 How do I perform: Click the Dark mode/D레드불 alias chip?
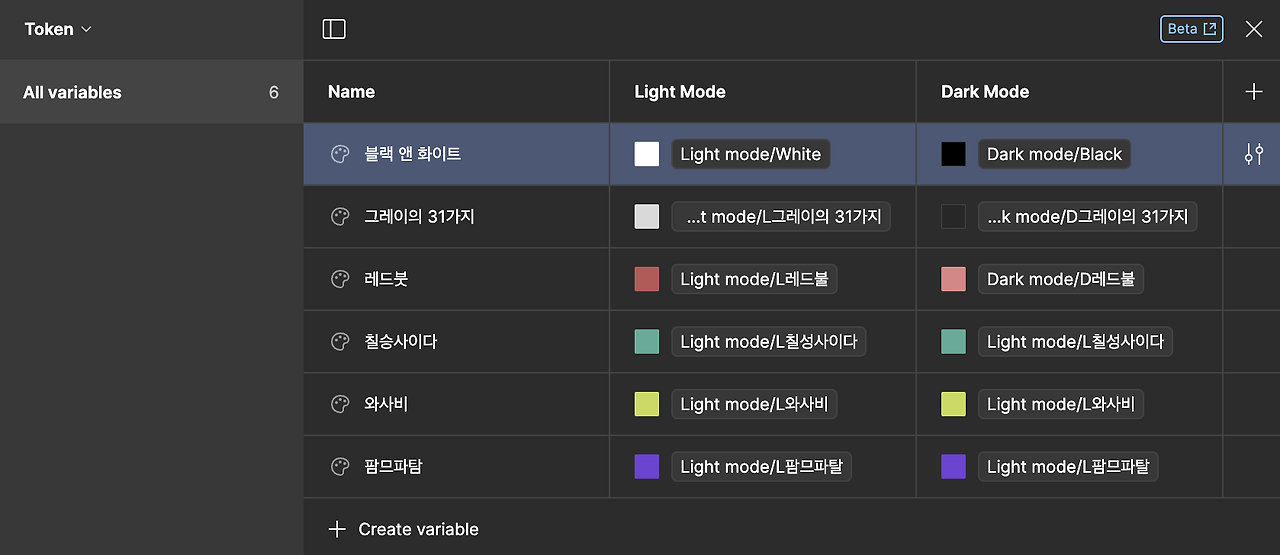(1060, 279)
